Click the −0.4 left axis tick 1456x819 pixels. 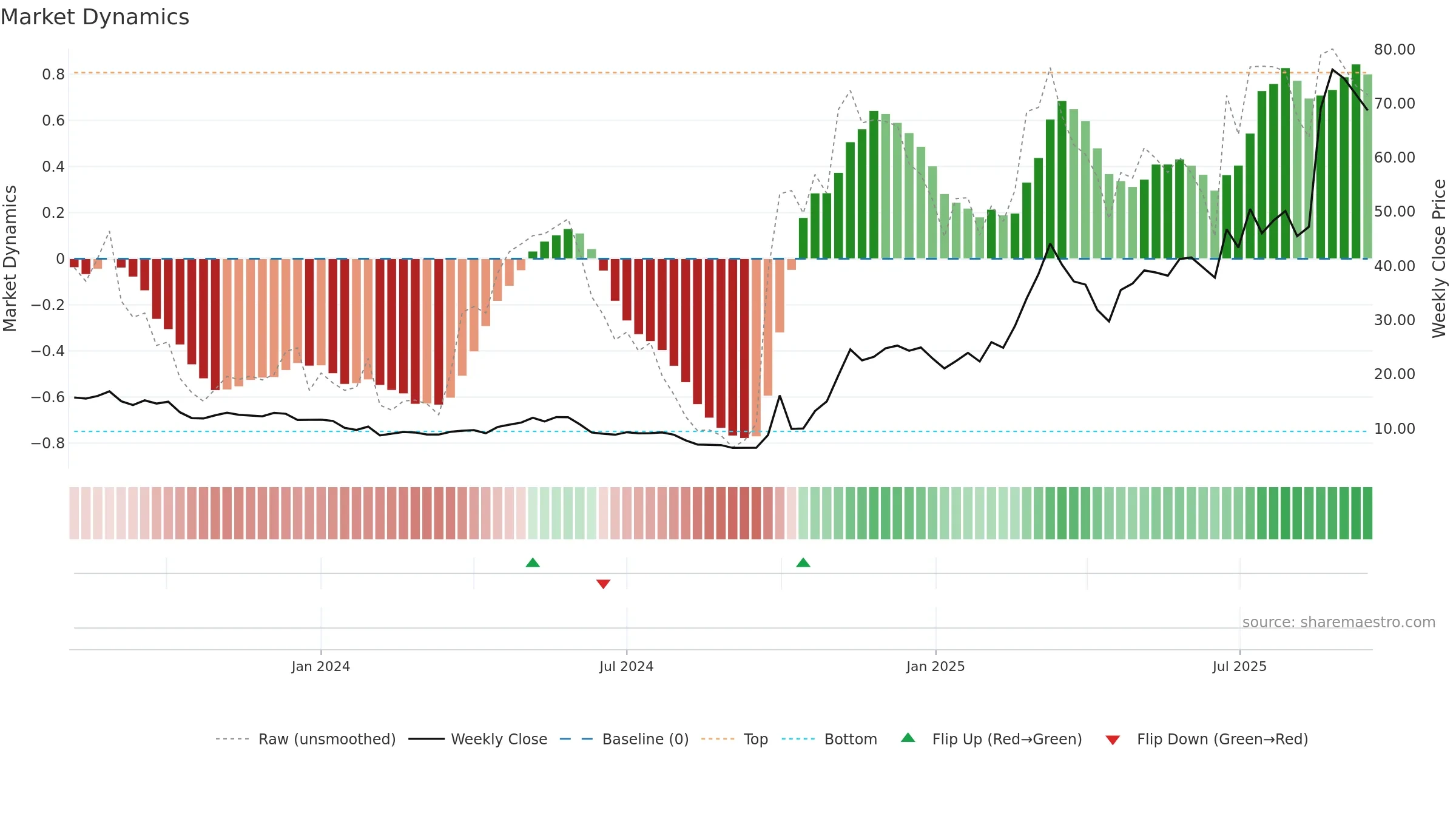[48, 351]
